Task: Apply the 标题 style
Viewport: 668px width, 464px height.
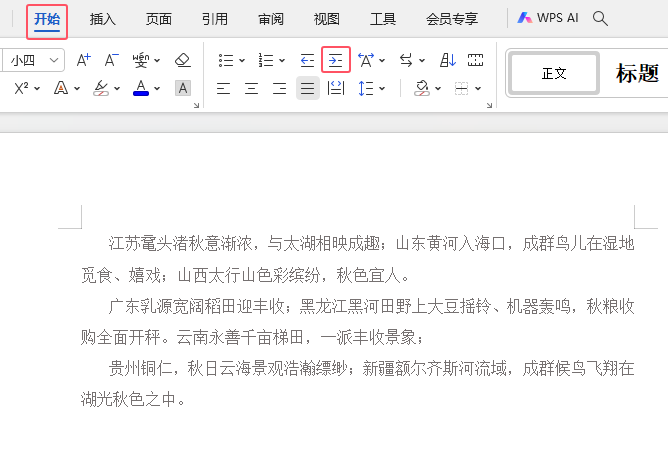Action: pos(637,73)
